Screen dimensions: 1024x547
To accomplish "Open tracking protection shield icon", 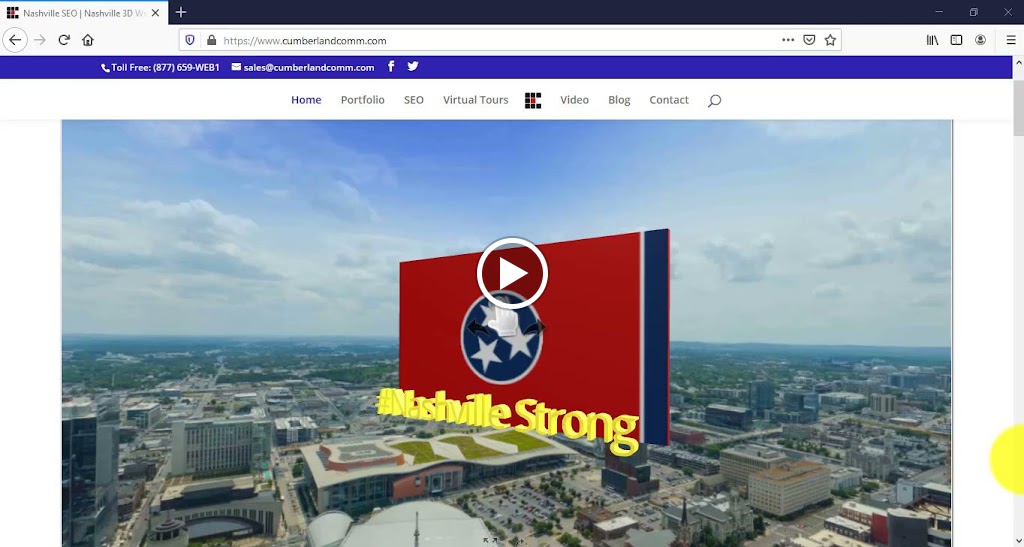I will (190, 40).
